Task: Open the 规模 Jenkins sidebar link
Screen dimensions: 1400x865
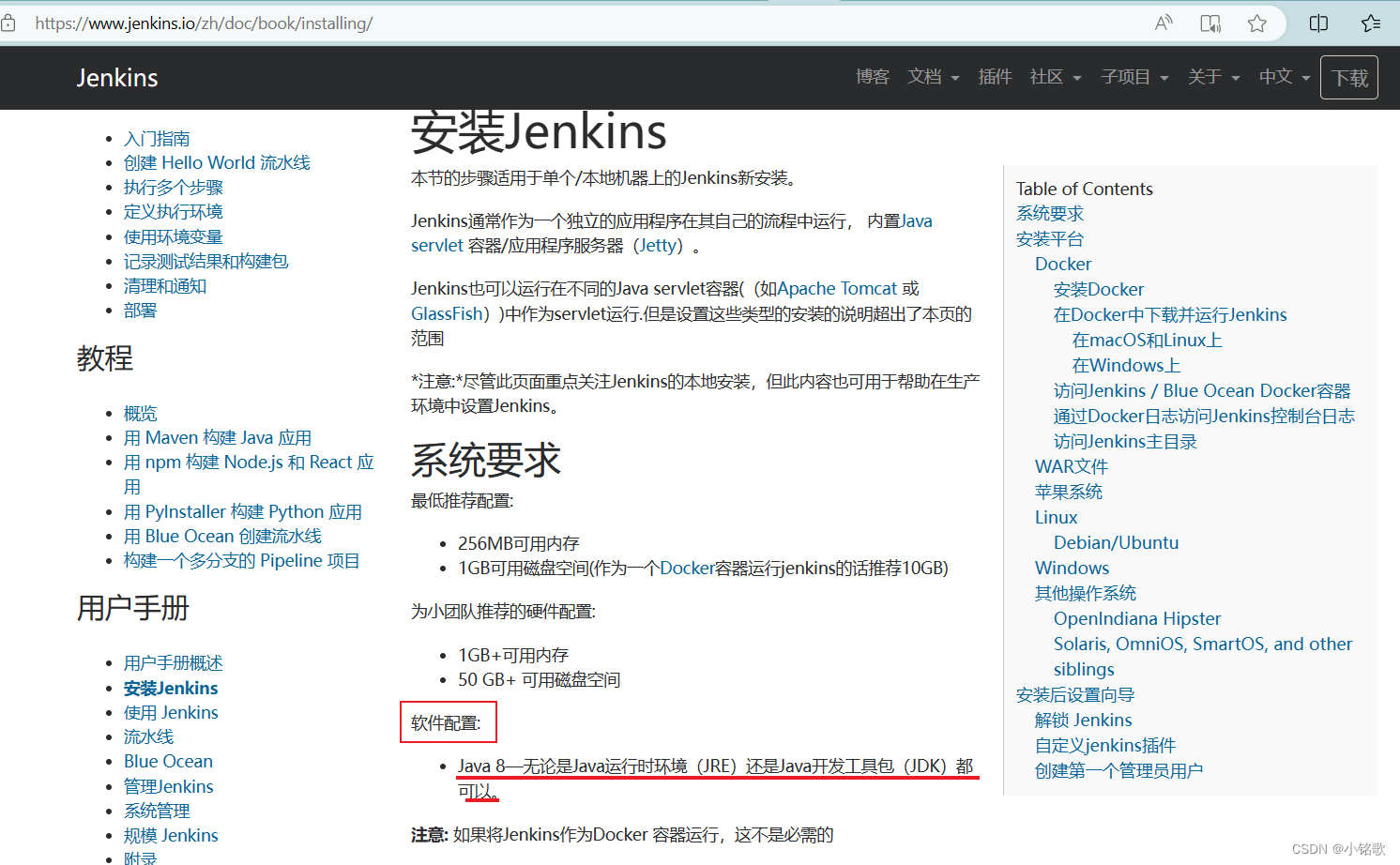Action: [x=171, y=836]
